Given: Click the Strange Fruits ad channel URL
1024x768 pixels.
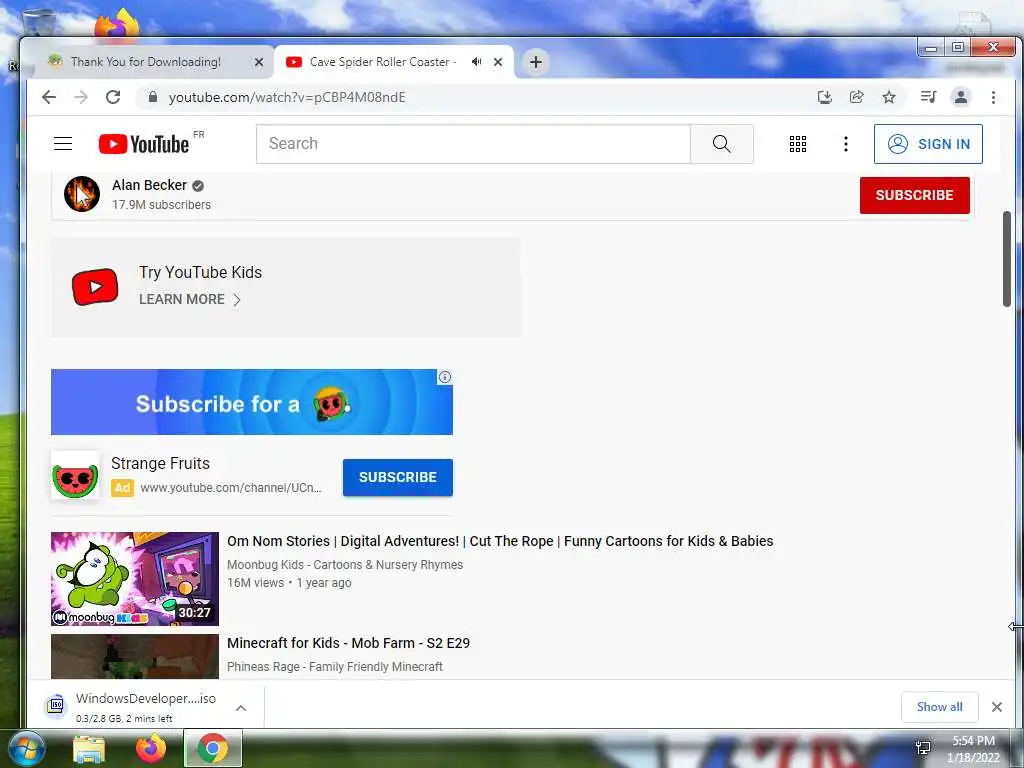Looking at the screenshot, I should [231, 488].
